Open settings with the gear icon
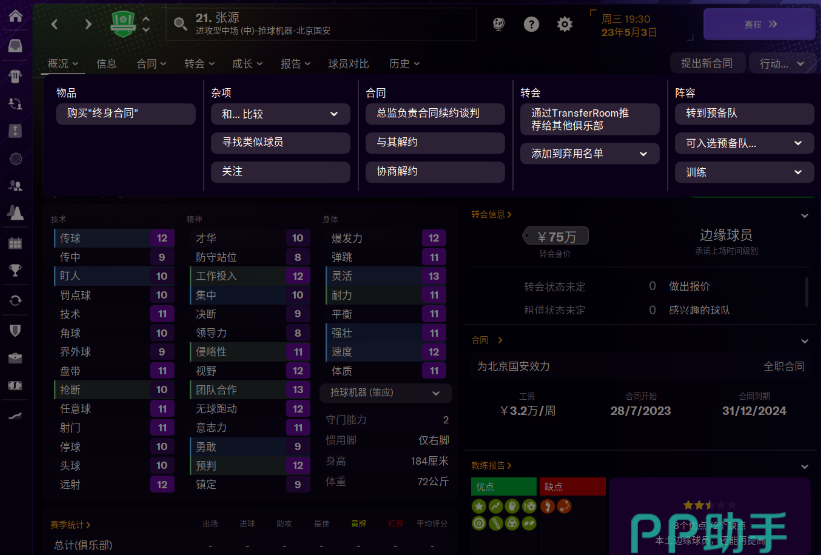 point(564,24)
